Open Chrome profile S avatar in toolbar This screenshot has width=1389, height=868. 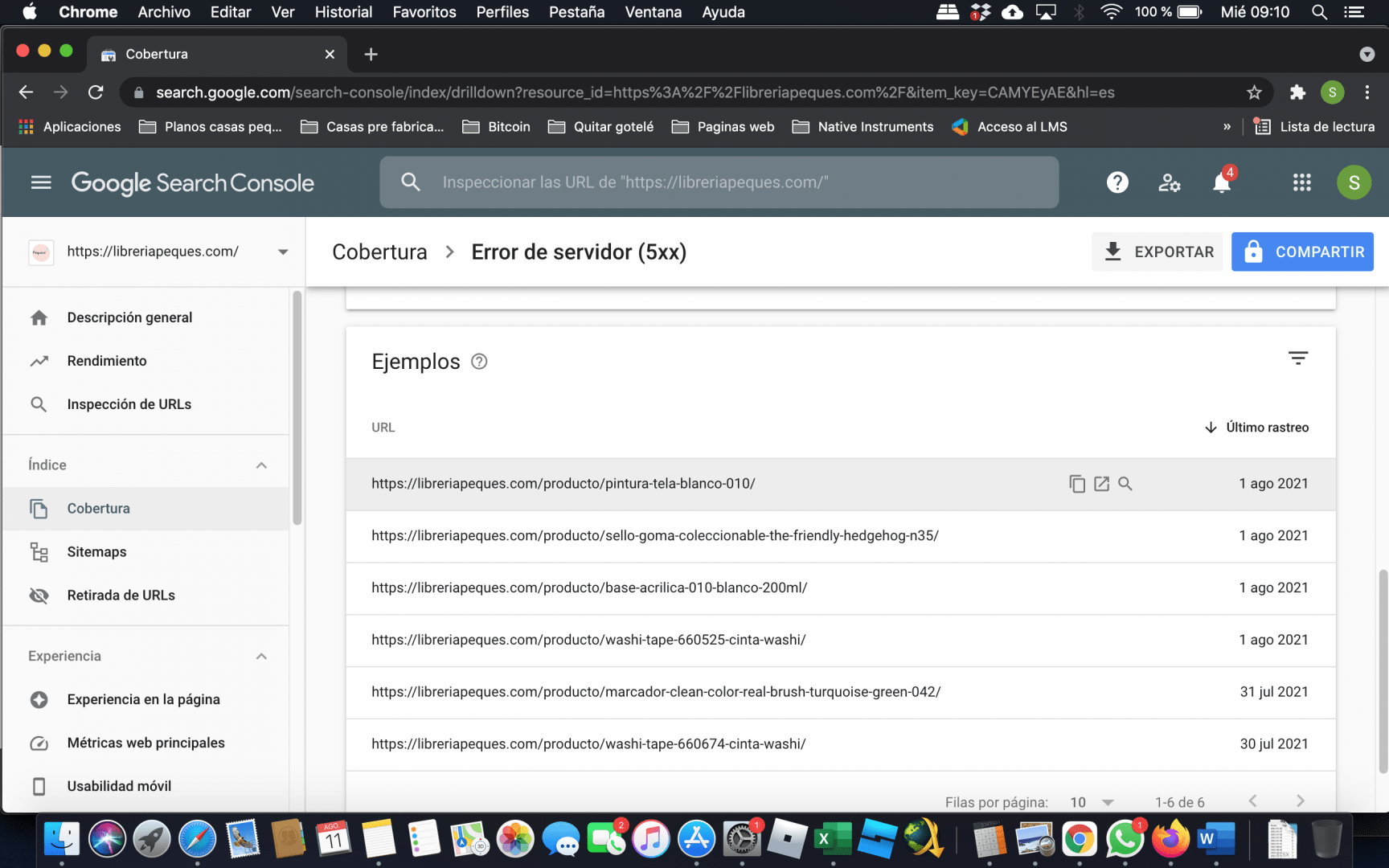(1332, 92)
